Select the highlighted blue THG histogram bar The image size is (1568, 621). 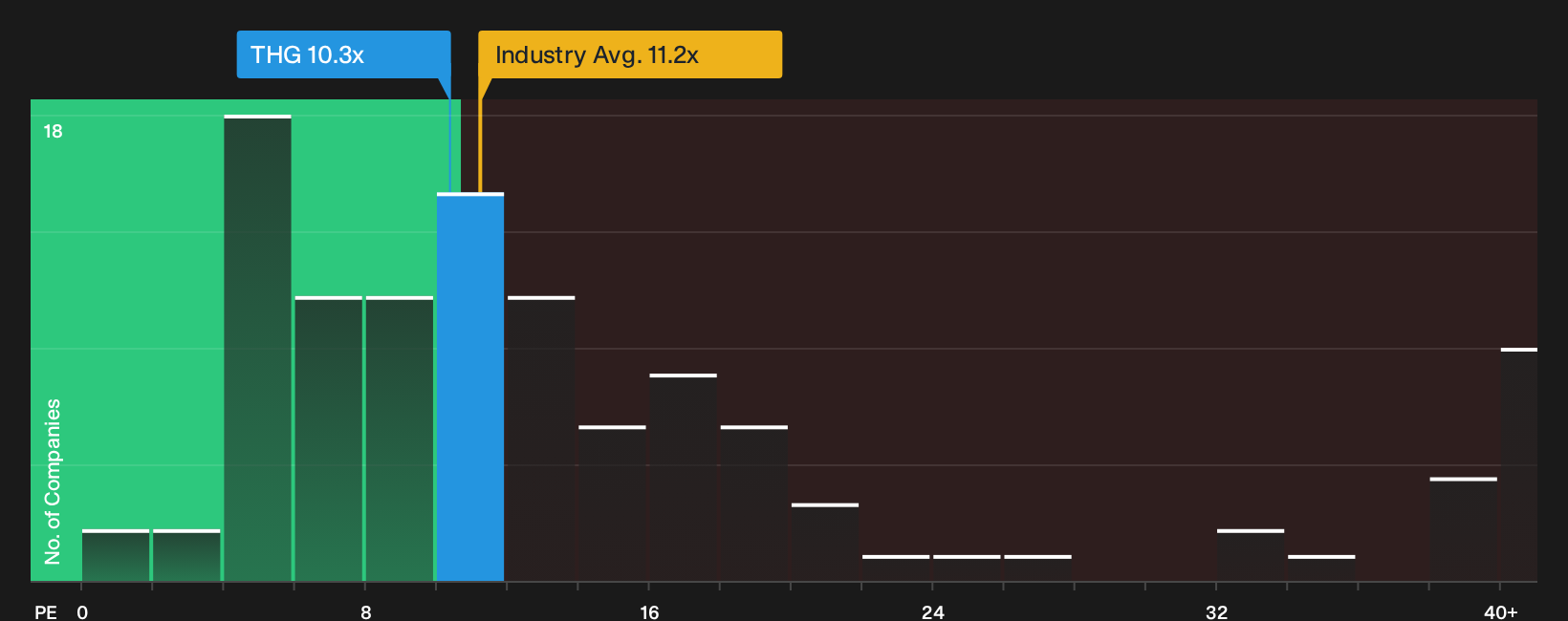pyautogui.click(x=470, y=387)
